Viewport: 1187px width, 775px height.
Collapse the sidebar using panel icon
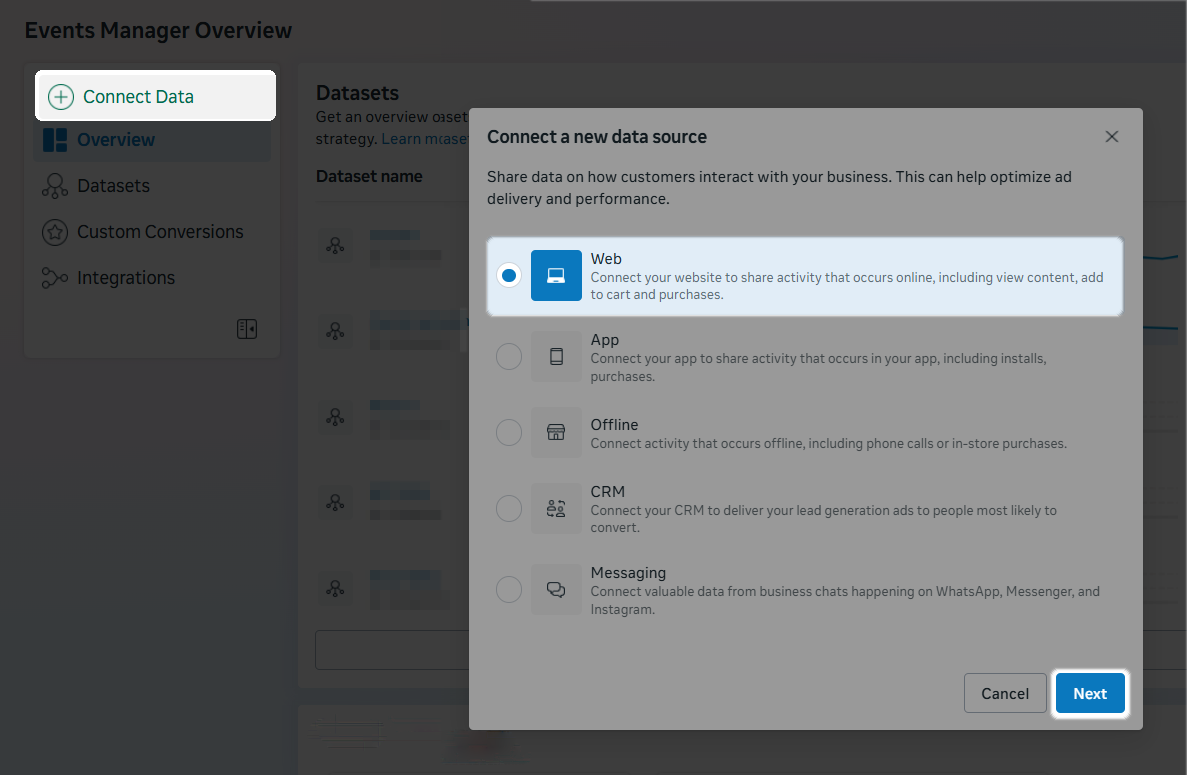(247, 329)
